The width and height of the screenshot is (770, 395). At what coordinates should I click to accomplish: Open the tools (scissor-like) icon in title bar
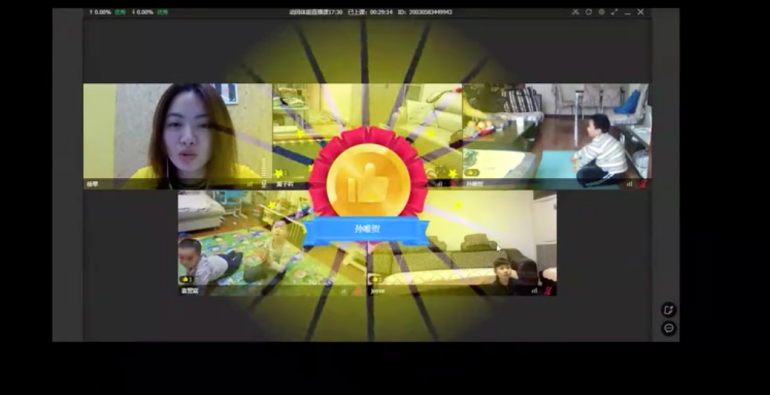click(x=575, y=12)
